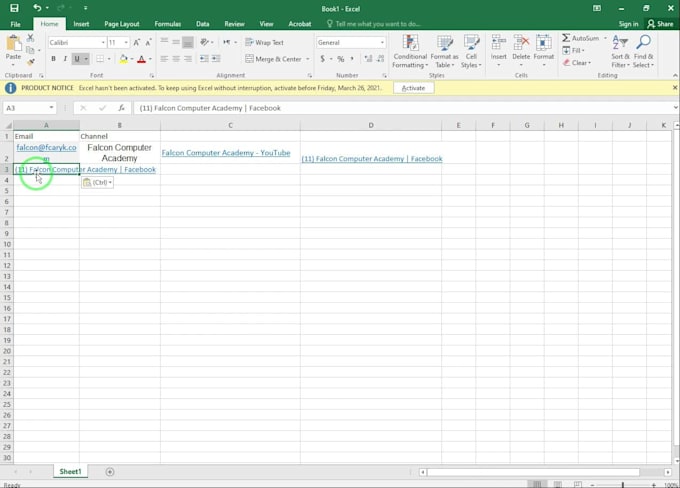Open Cell Styles gallery
680x488 pixels.
click(471, 52)
